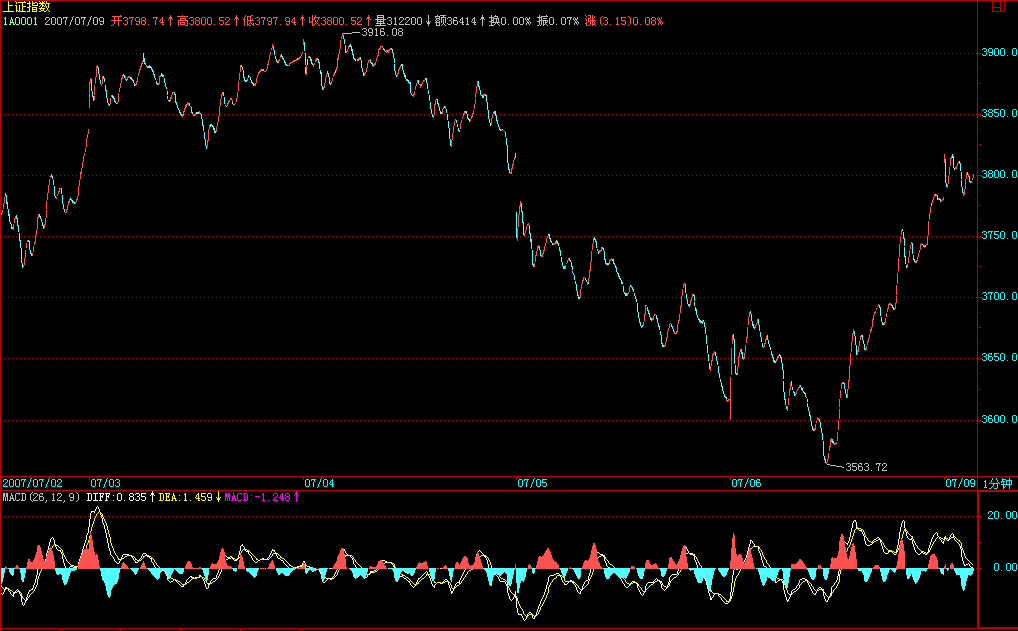Click the 20.00 MACD axis label
Screen dimensions: 1018x631
[999, 516]
